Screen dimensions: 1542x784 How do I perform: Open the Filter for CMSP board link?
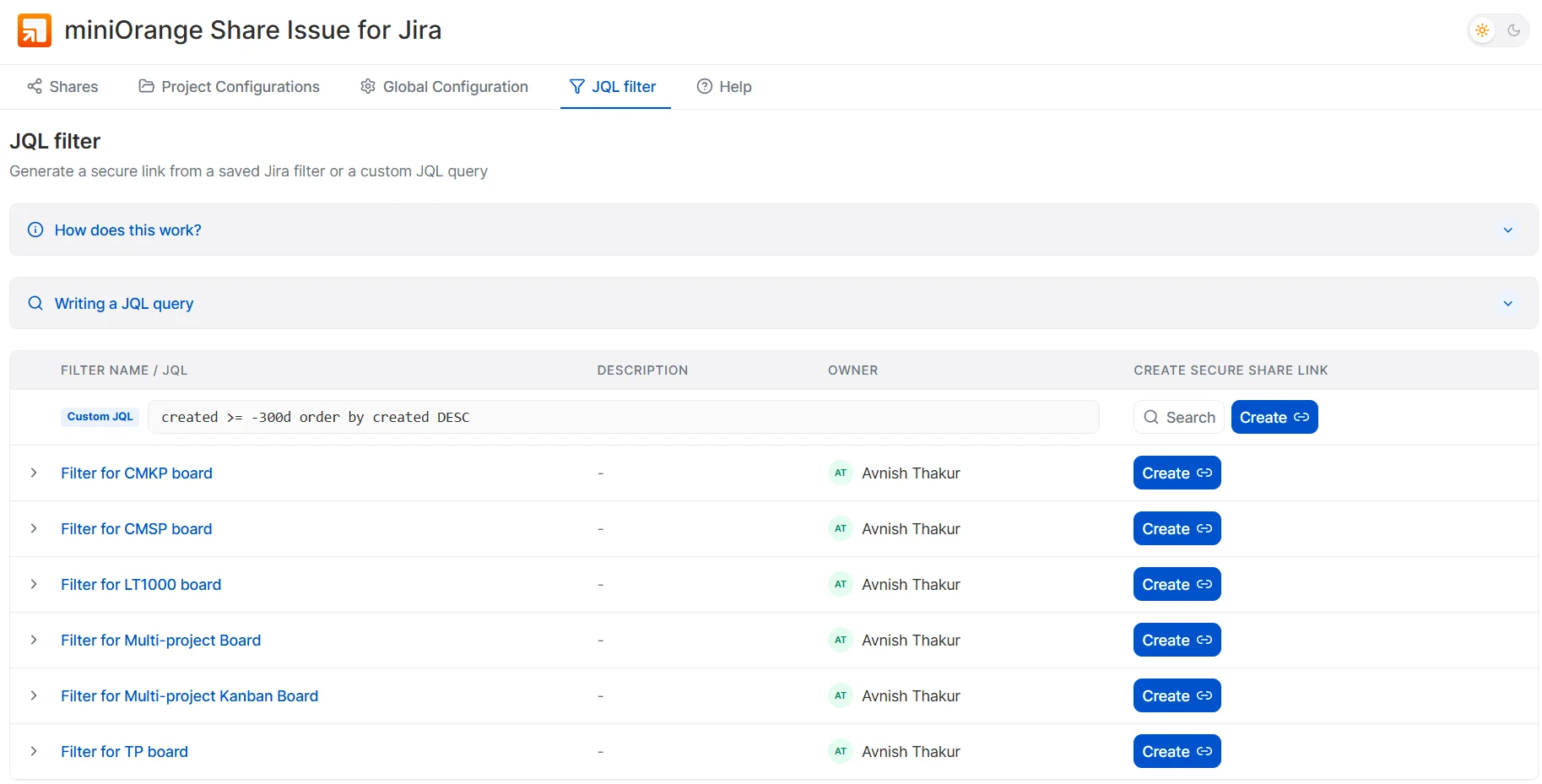point(137,529)
